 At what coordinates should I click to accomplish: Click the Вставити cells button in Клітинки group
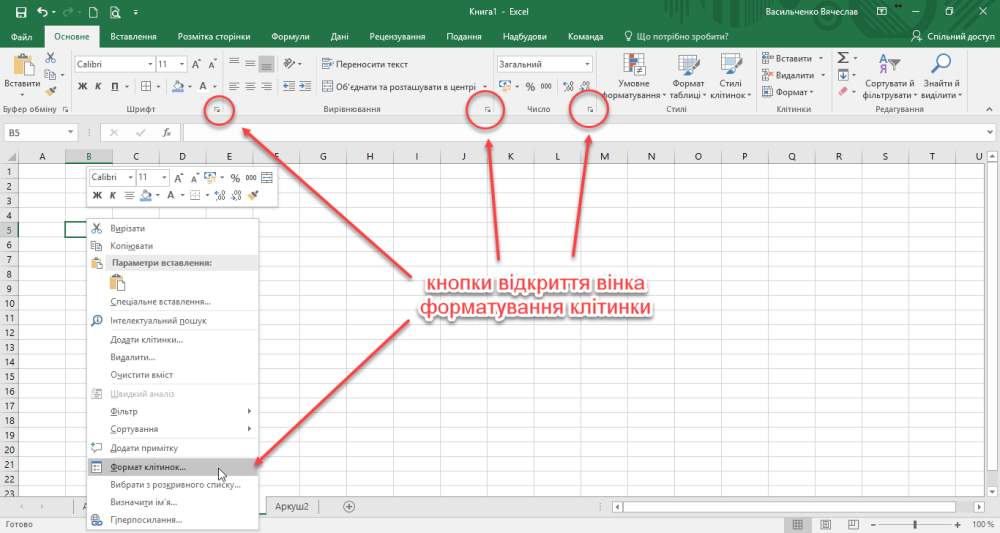788,58
